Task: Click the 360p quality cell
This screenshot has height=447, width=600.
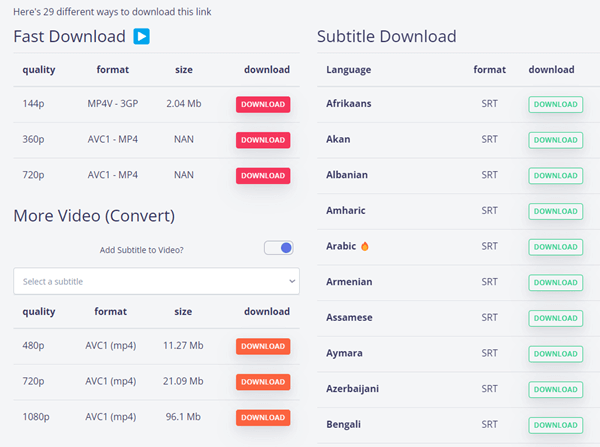Action: point(33,139)
